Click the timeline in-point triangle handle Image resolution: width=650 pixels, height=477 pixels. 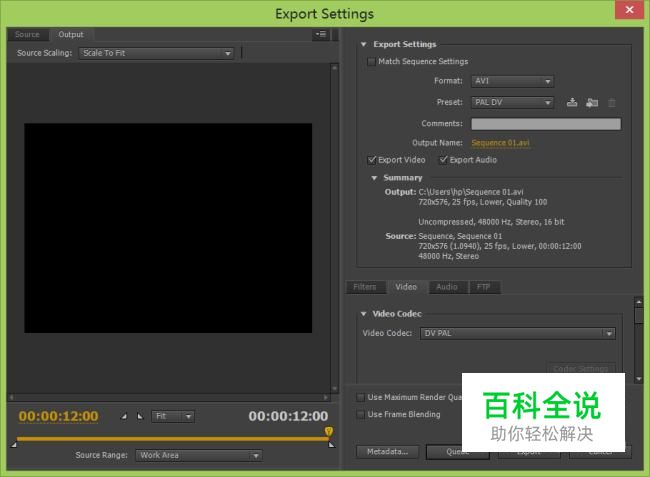14,445
